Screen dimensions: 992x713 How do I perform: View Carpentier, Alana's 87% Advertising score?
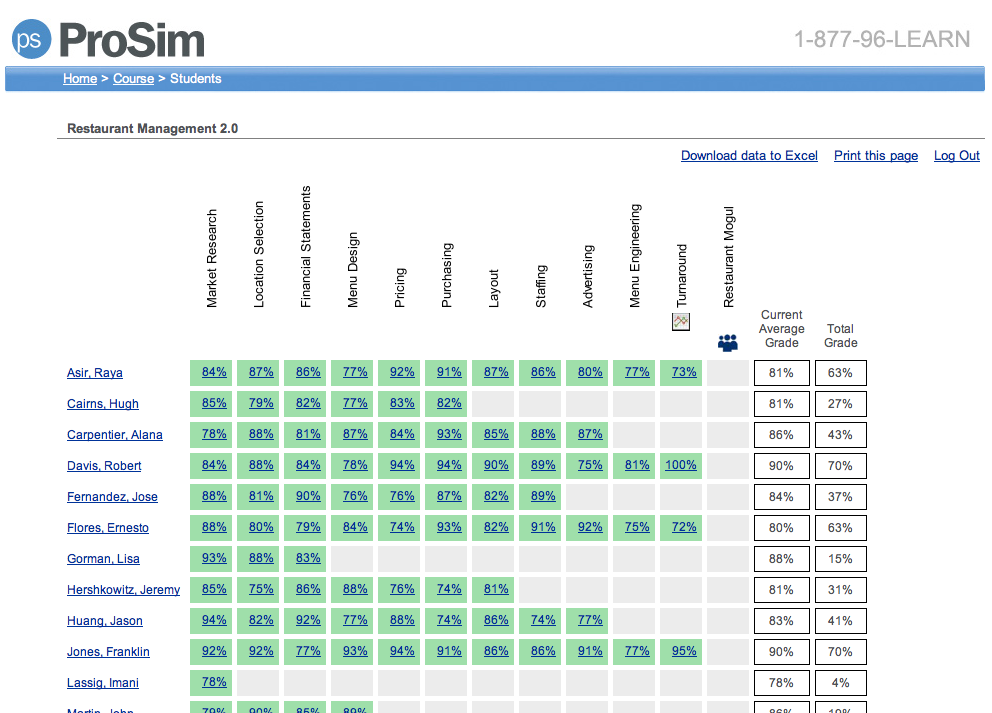click(590, 434)
